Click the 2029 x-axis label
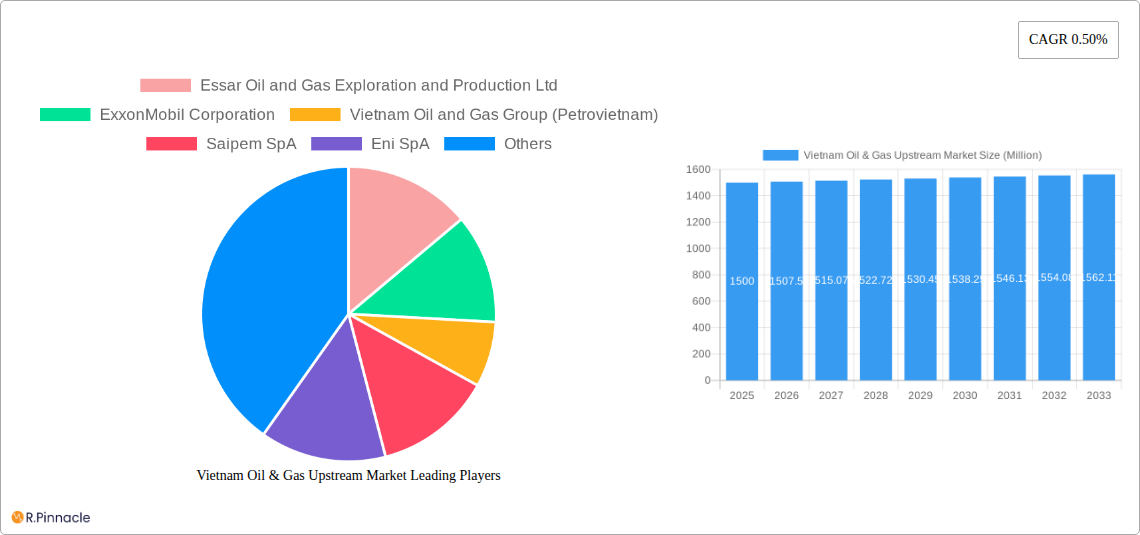The image size is (1140, 535). click(x=920, y=395)
